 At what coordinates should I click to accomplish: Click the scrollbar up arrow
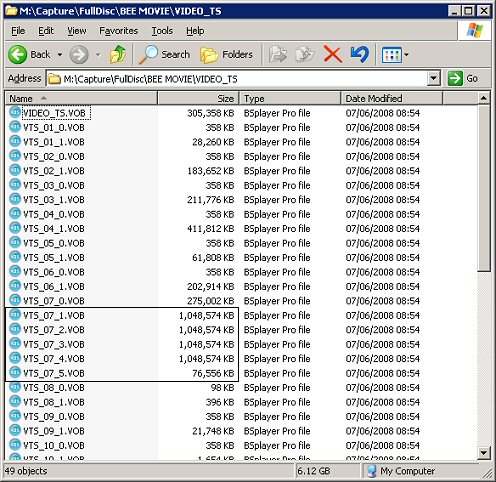(x=484, y=98)
